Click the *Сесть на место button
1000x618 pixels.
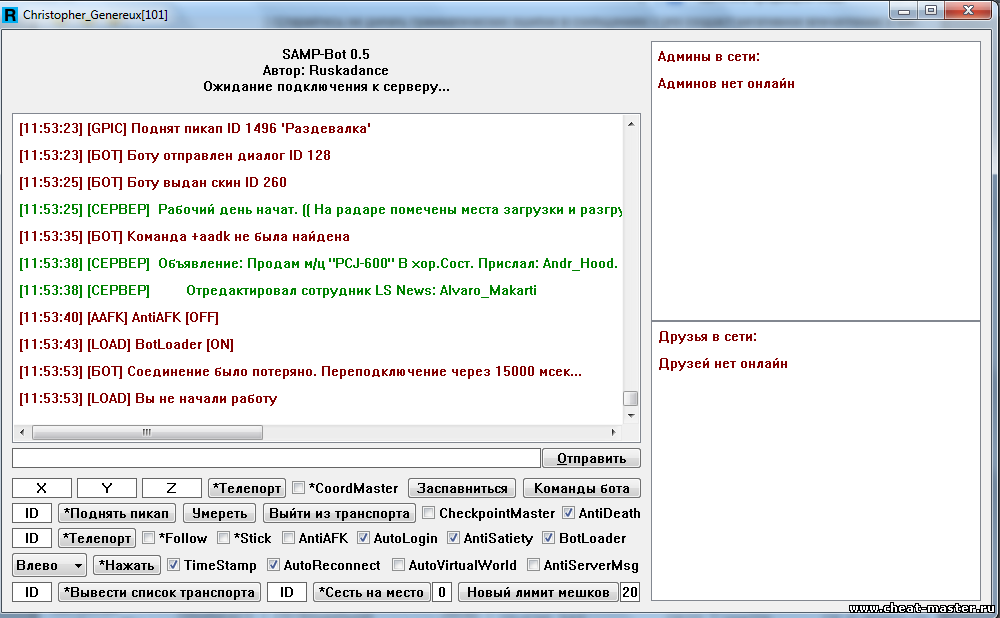(x=371, y=592)
